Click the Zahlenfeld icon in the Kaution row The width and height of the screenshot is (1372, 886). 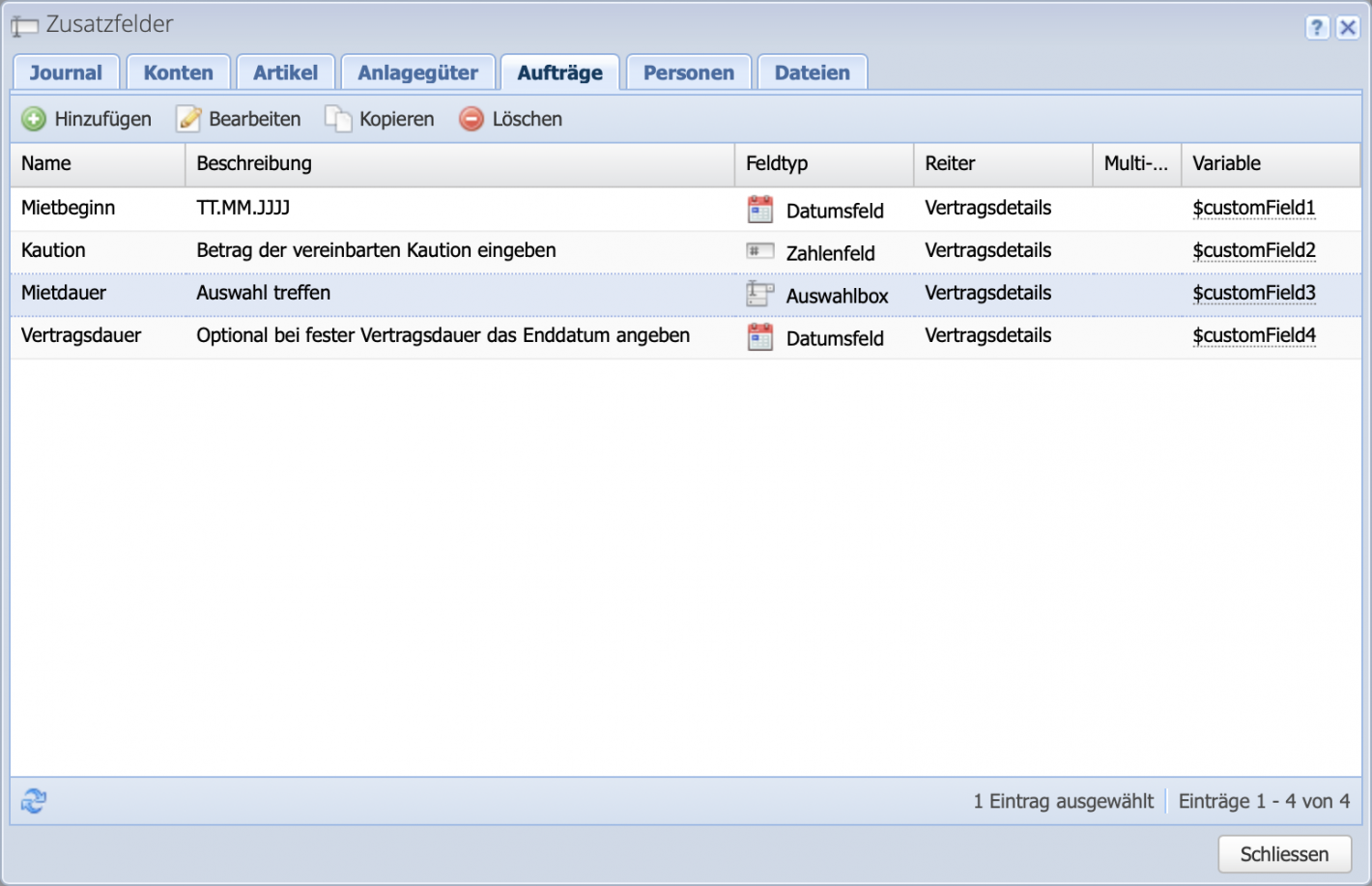point(760,250)
